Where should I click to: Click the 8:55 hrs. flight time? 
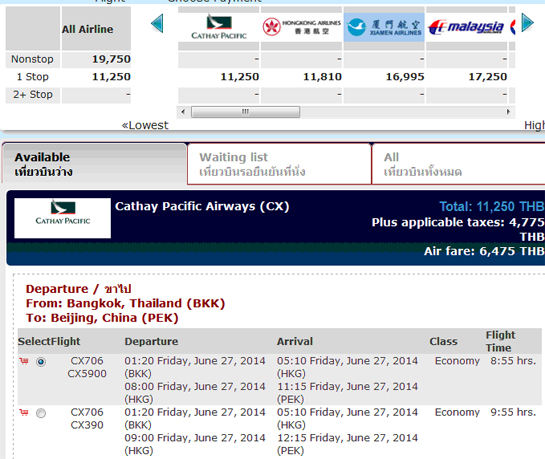(513, 361)
